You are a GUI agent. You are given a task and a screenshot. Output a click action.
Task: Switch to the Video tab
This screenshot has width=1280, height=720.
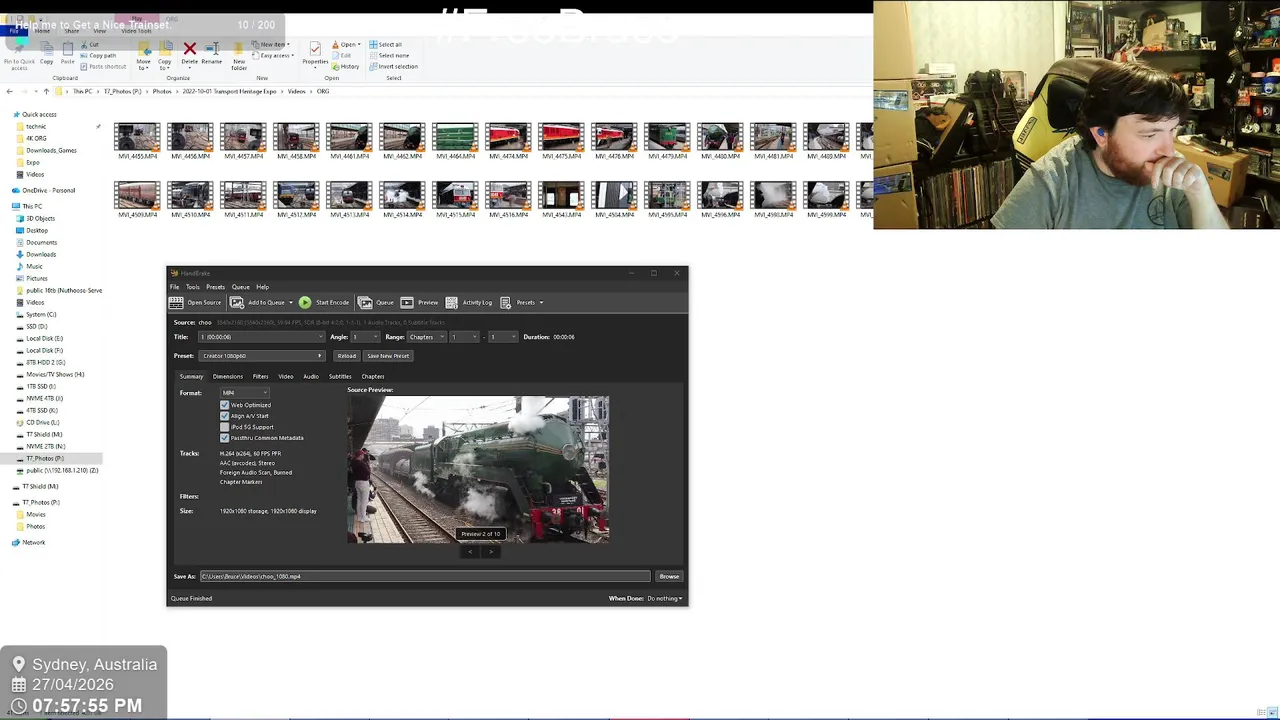click(x=286, y=377)
